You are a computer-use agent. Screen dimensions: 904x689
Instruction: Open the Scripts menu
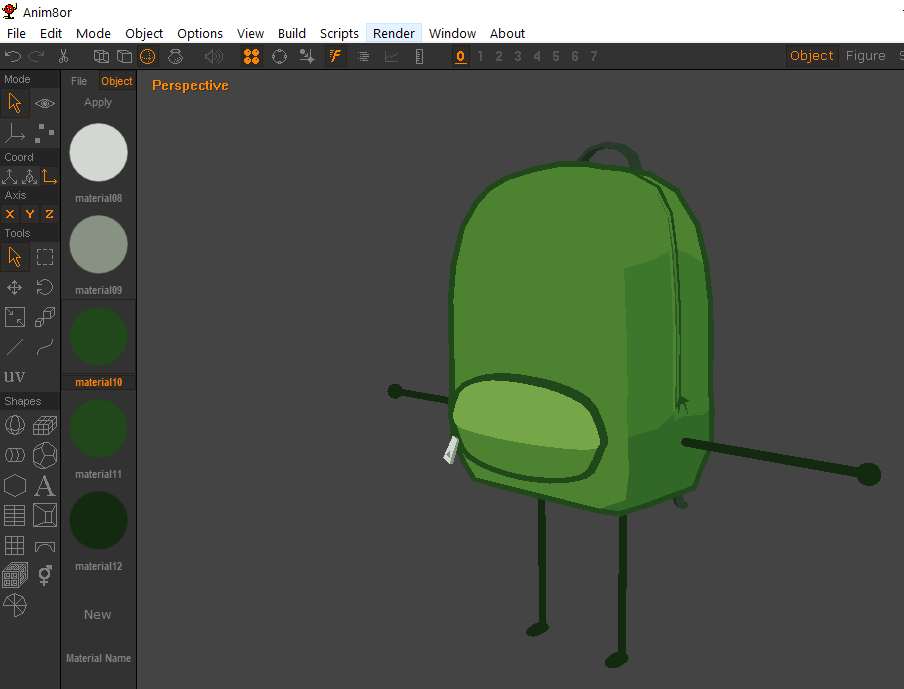tap(339, 33)
